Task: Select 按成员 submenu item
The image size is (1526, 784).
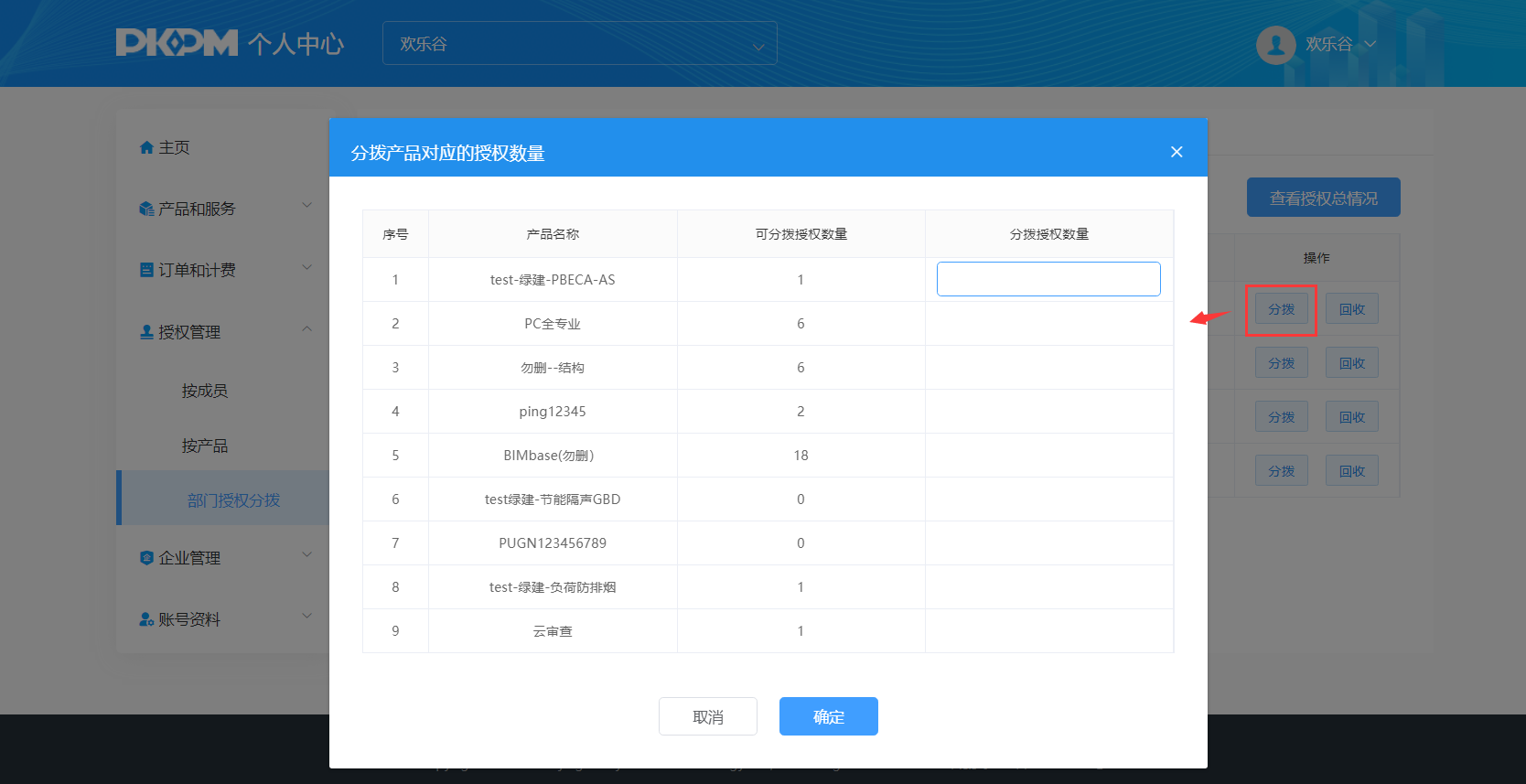Action: [205, 391]
